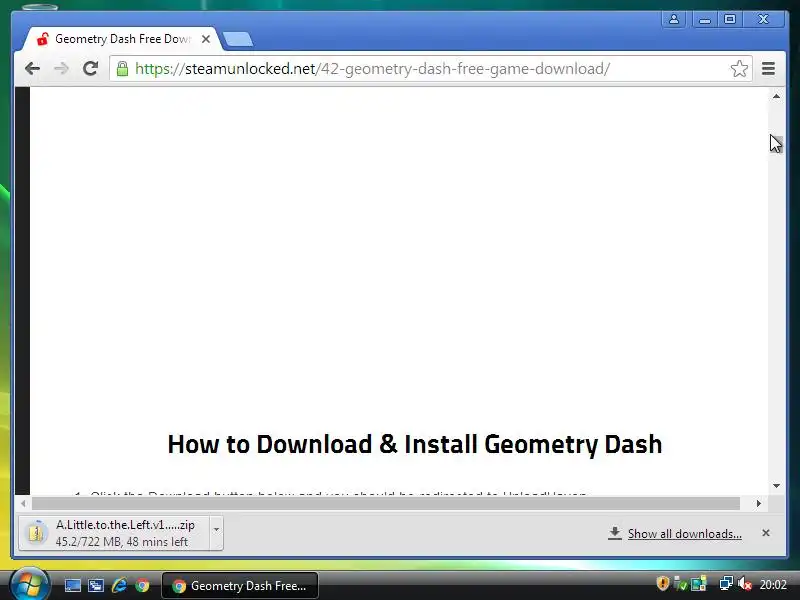The image size is (800, 600).
Task: Click the 20:02 system clock
Action: coord(773,584)
